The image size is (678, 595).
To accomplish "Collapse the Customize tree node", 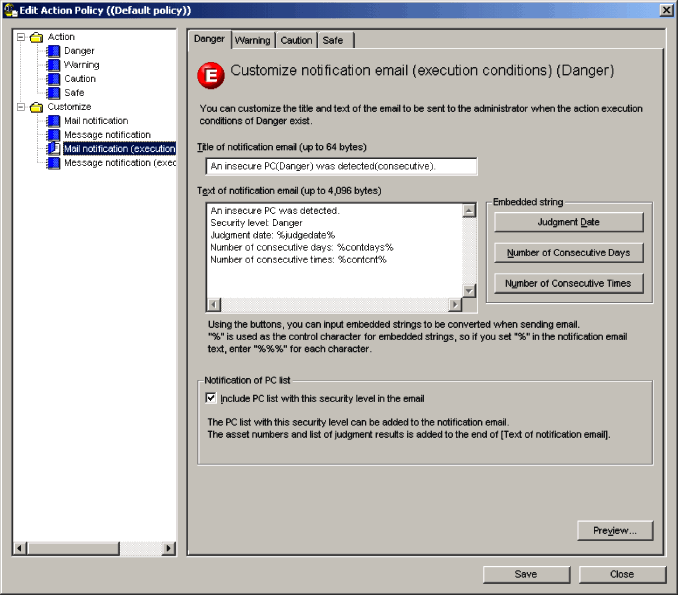I will coord(21,107).
